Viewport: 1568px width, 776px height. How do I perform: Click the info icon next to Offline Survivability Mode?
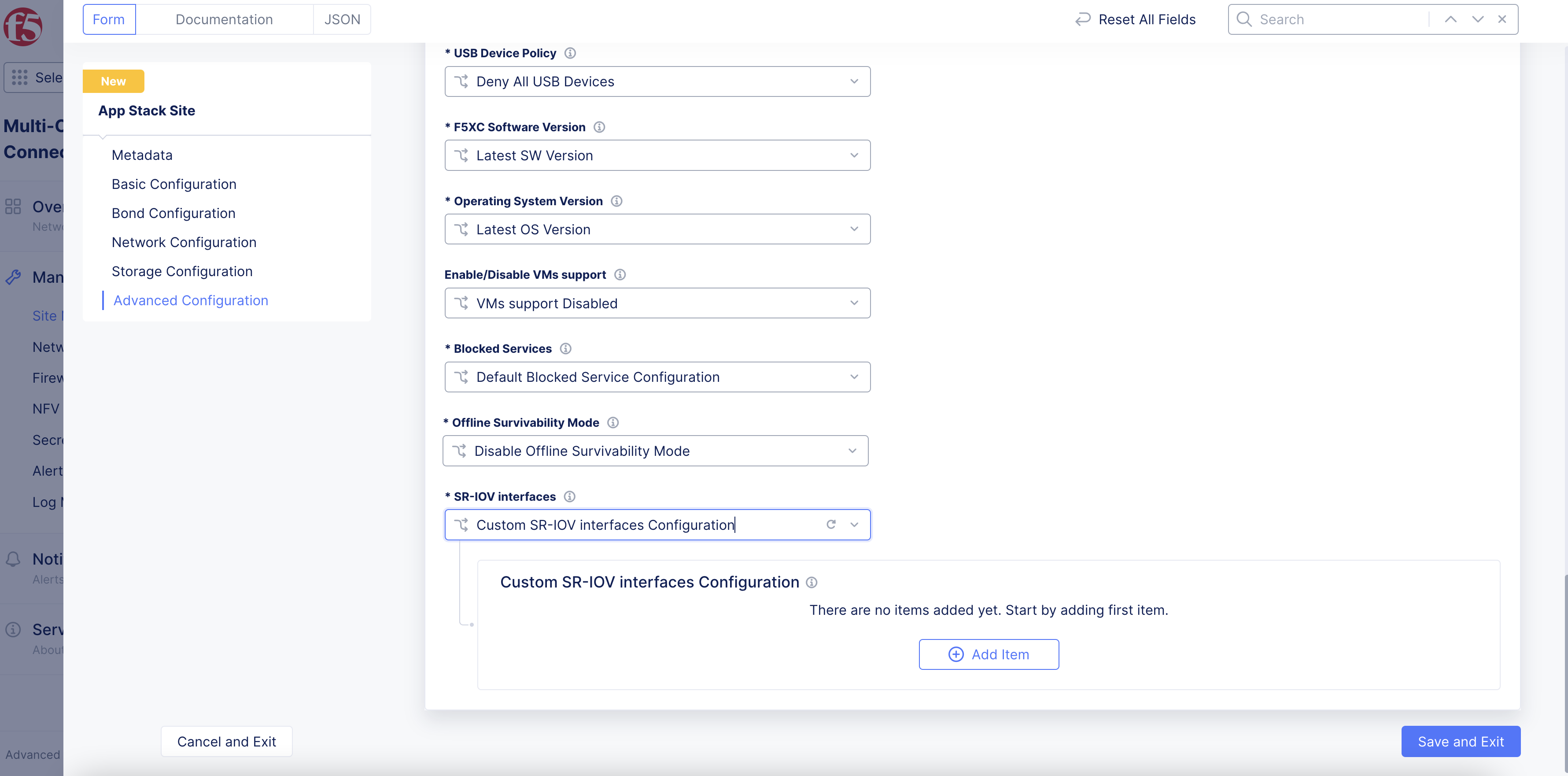pyautogui.click(x=613, y=422)
